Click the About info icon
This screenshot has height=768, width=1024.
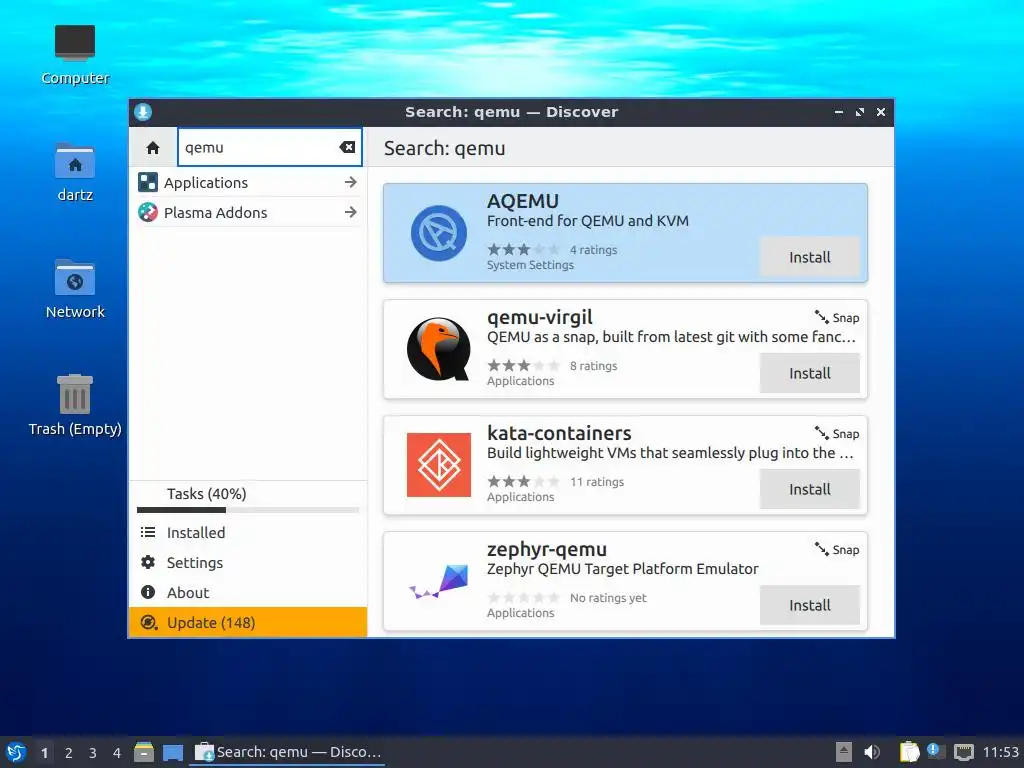tap(148, 592)
